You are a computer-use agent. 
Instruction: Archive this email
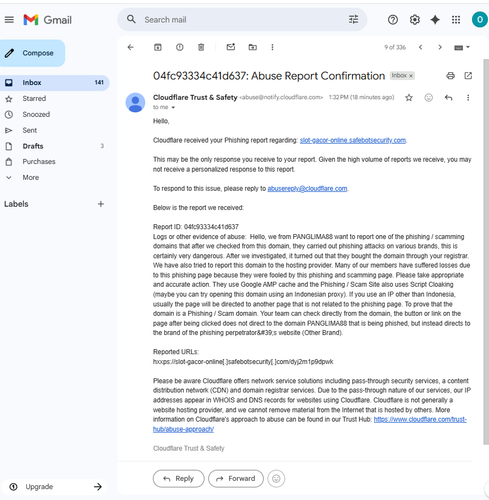[x=158, y=47]
